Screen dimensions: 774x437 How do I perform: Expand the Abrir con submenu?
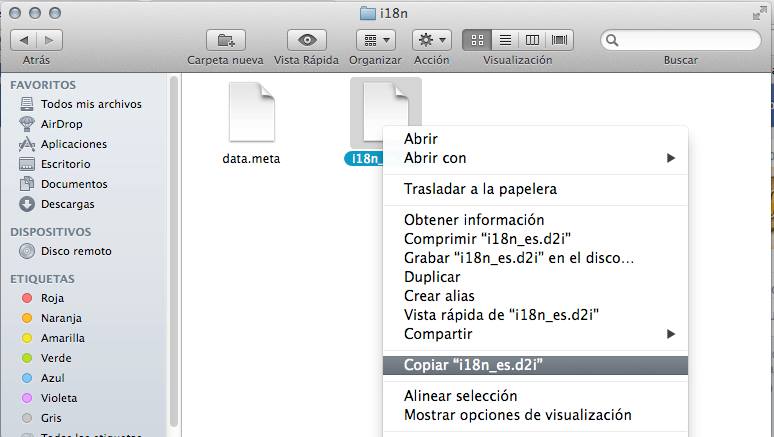[535, 158]
